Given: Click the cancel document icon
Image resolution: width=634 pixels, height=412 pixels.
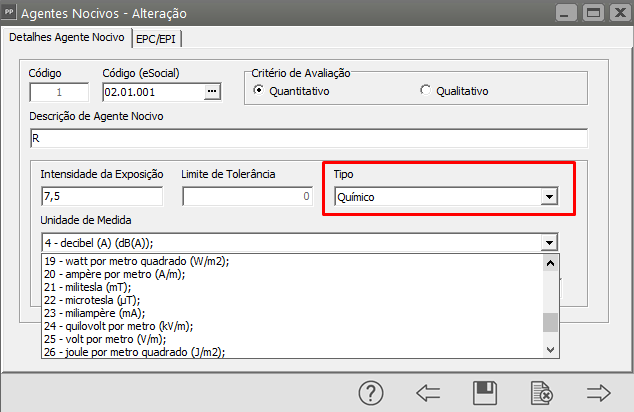Looking at the screenshot, I should coord(541,393).
